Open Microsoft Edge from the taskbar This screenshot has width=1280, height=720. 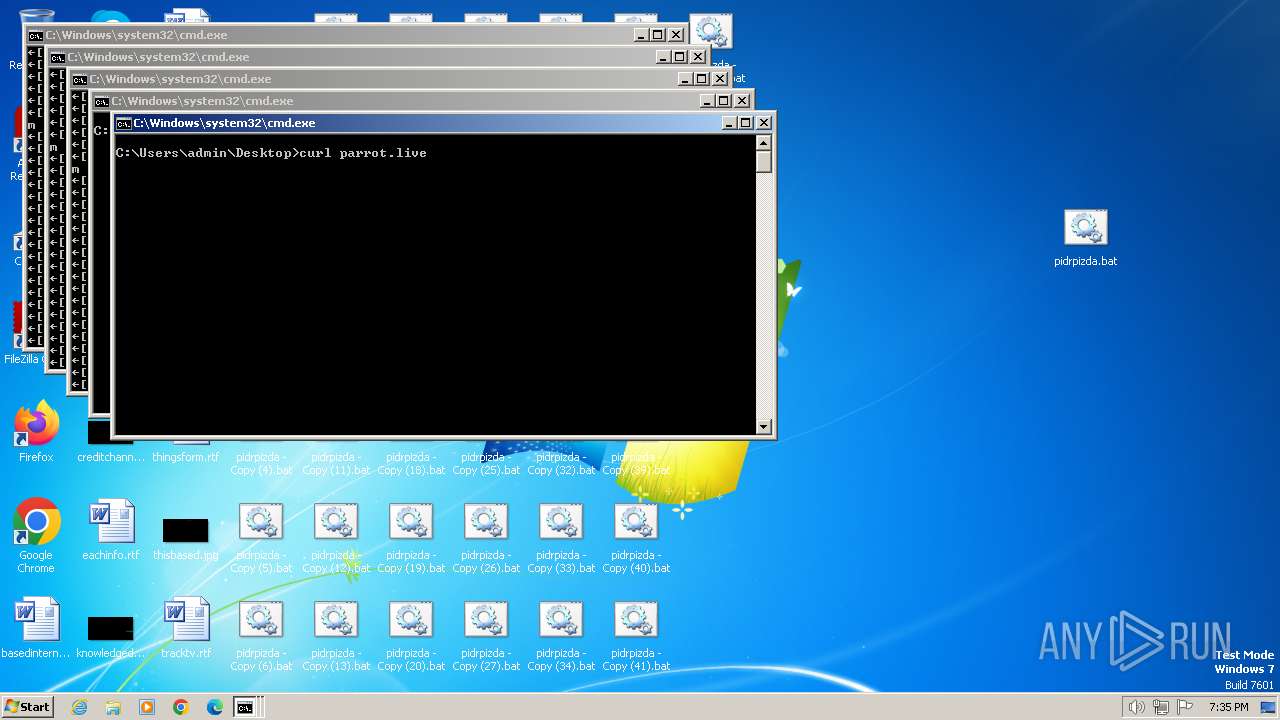(x=215, y=707)
